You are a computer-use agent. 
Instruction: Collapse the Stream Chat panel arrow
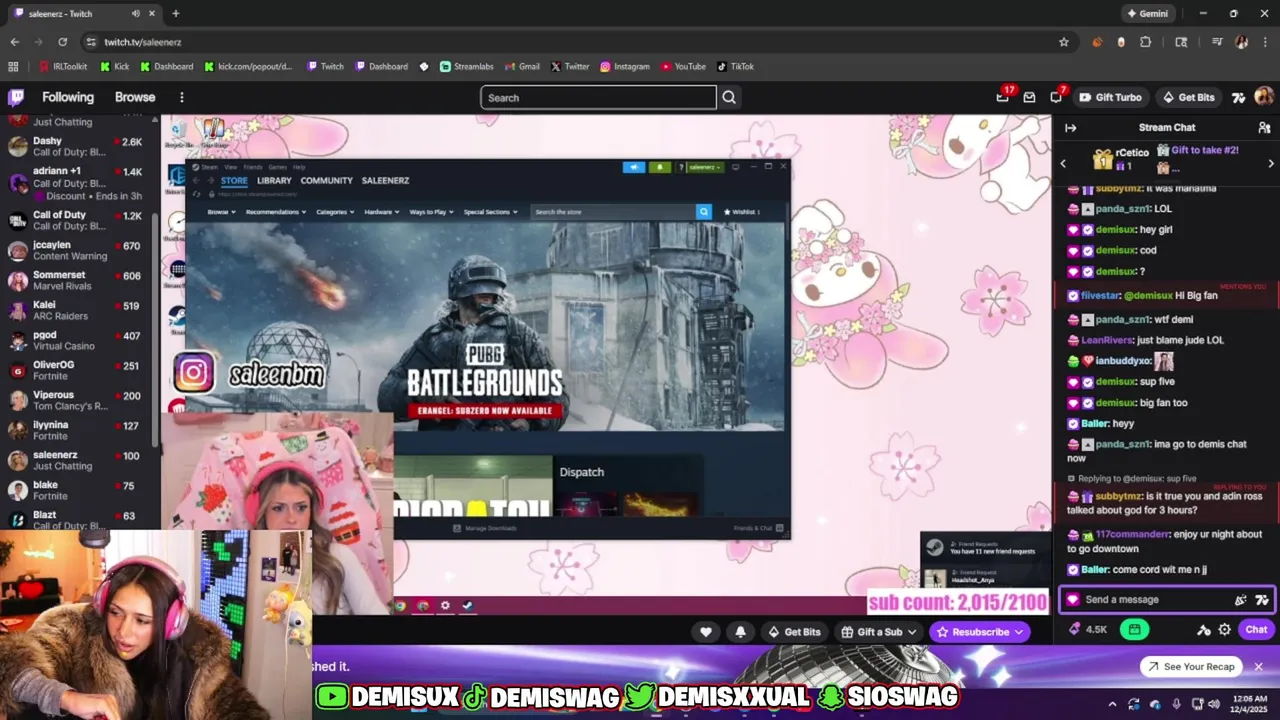click(1070, 128)
